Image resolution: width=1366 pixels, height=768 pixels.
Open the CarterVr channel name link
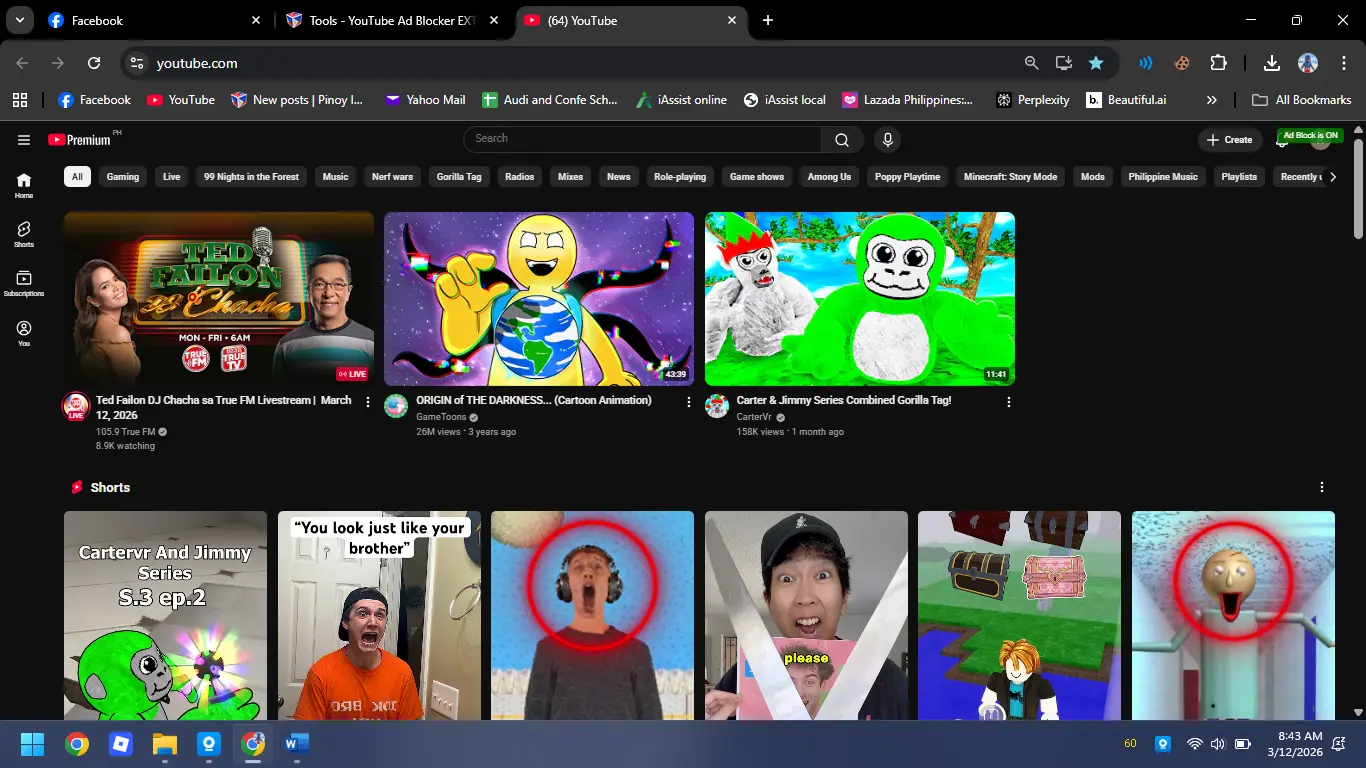[x=755, y=417]
